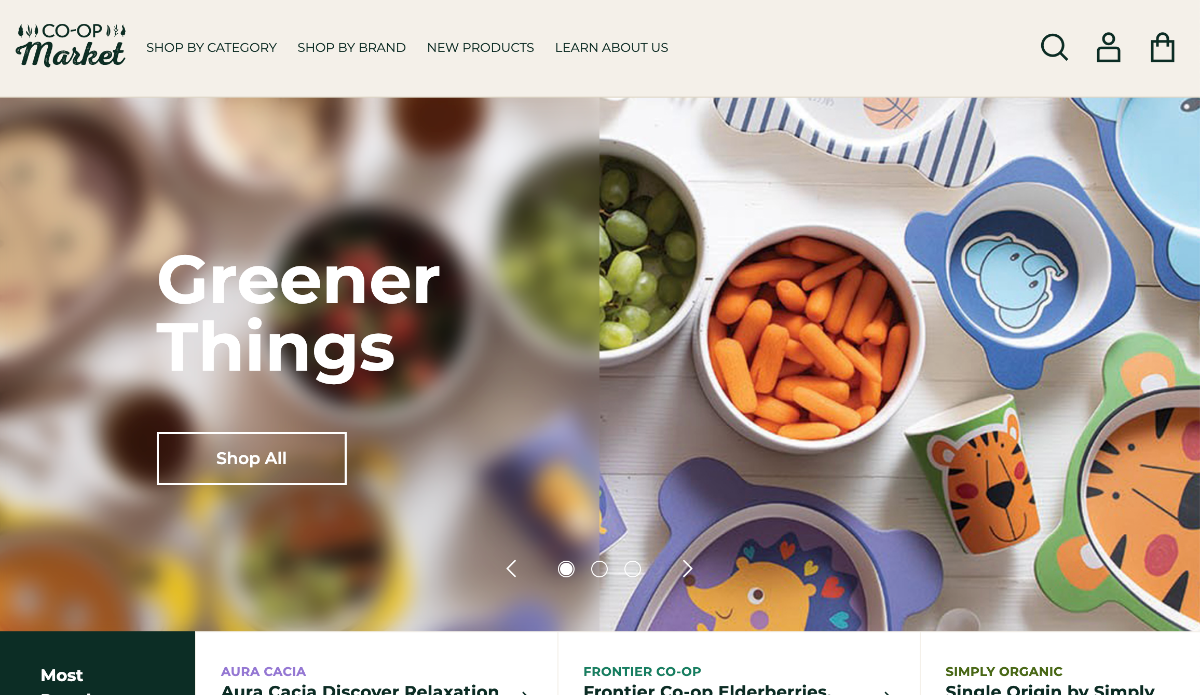Click the Shop All button

(252, 458)
